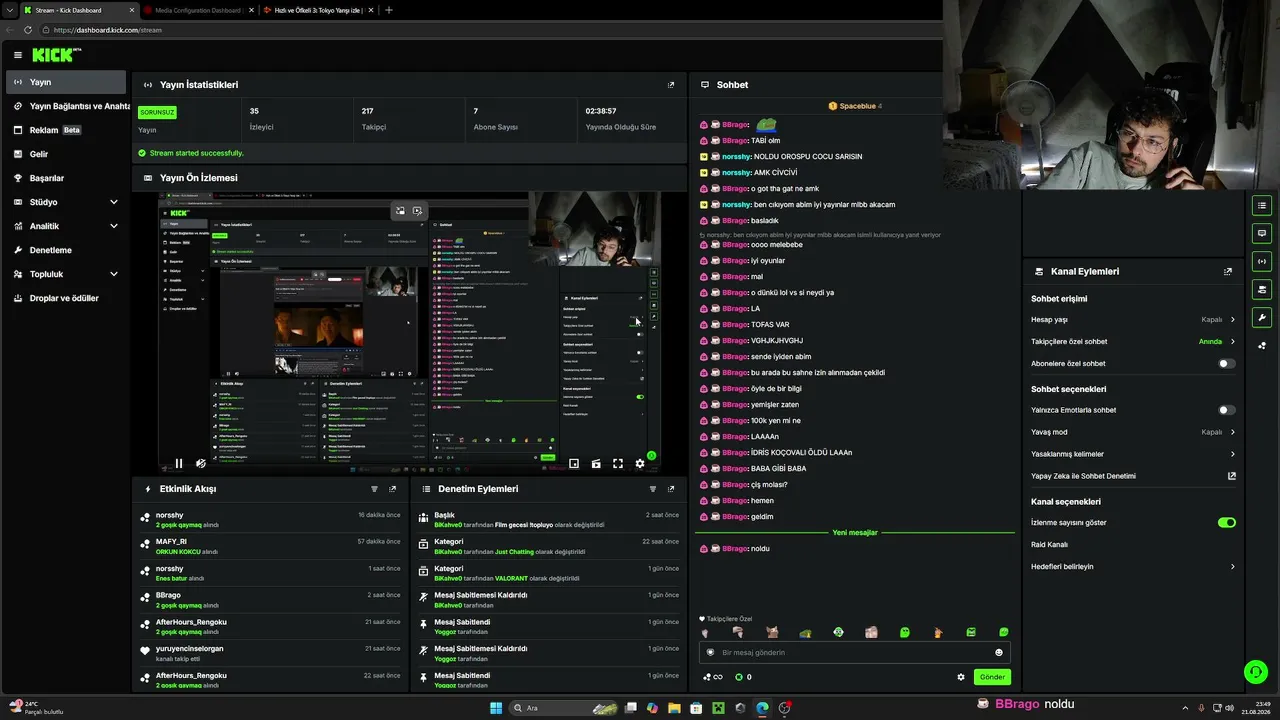The width and height of the screenshot is (1280, 720).
Task: Select the list widget icon in right rail
Action: [x=1262, y=205]
